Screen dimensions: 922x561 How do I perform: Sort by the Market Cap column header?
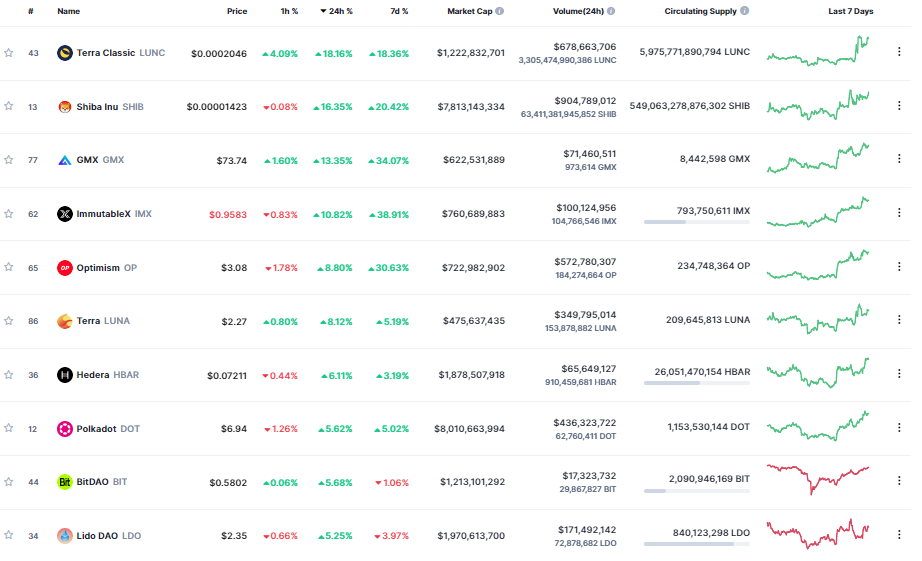tap(470, 11)
